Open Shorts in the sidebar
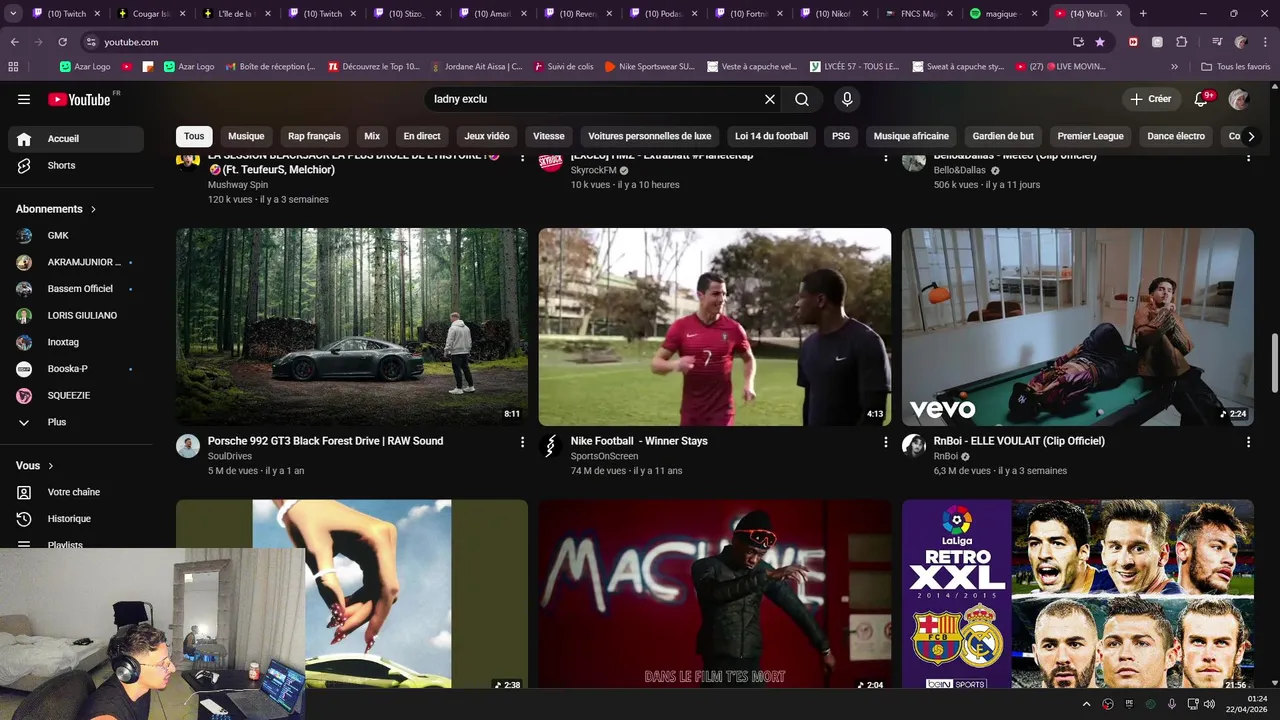Screen dimensions: 1280x720 coord(76,166)
